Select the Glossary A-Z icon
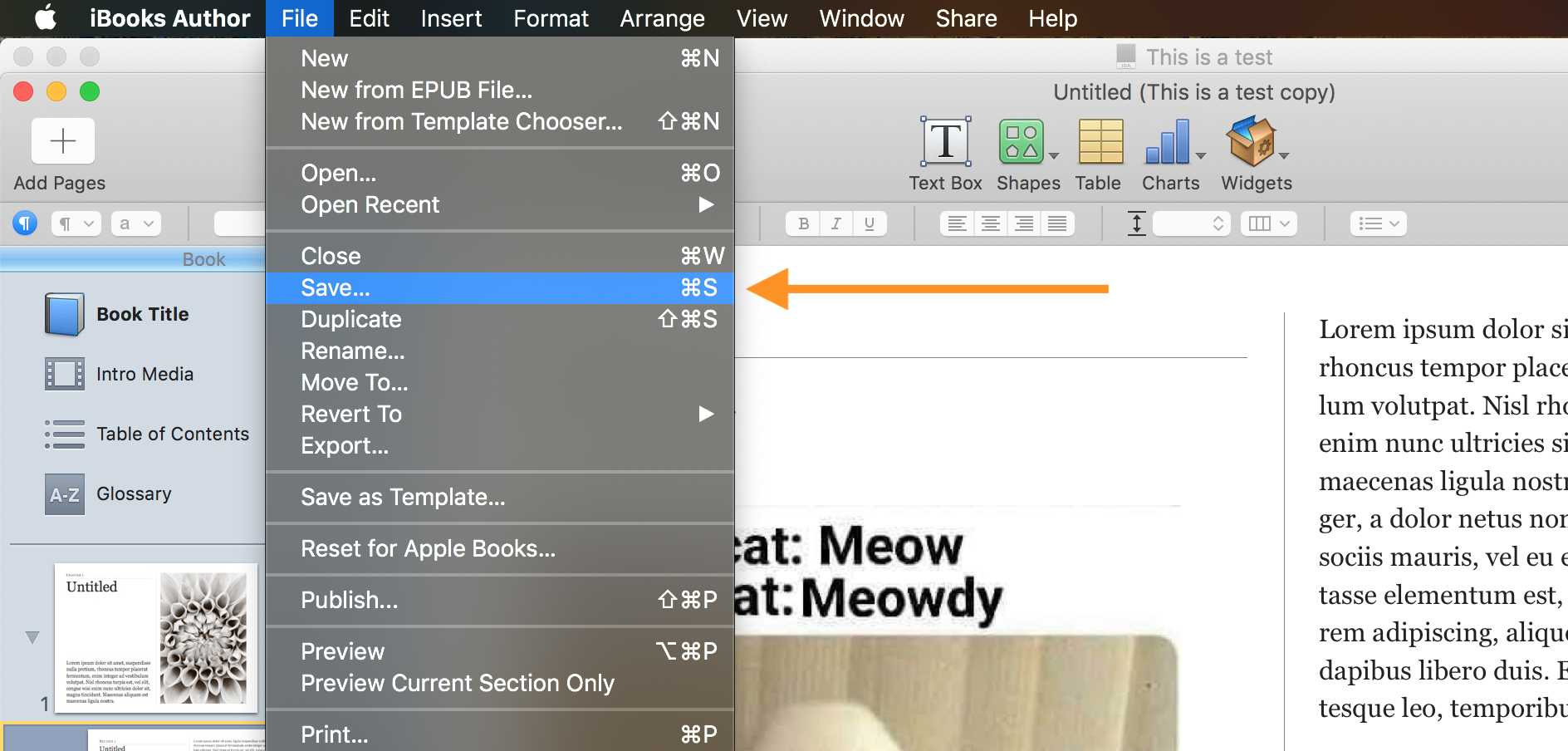The width and height of the screenshot is (1568, 751). (65, 495)
